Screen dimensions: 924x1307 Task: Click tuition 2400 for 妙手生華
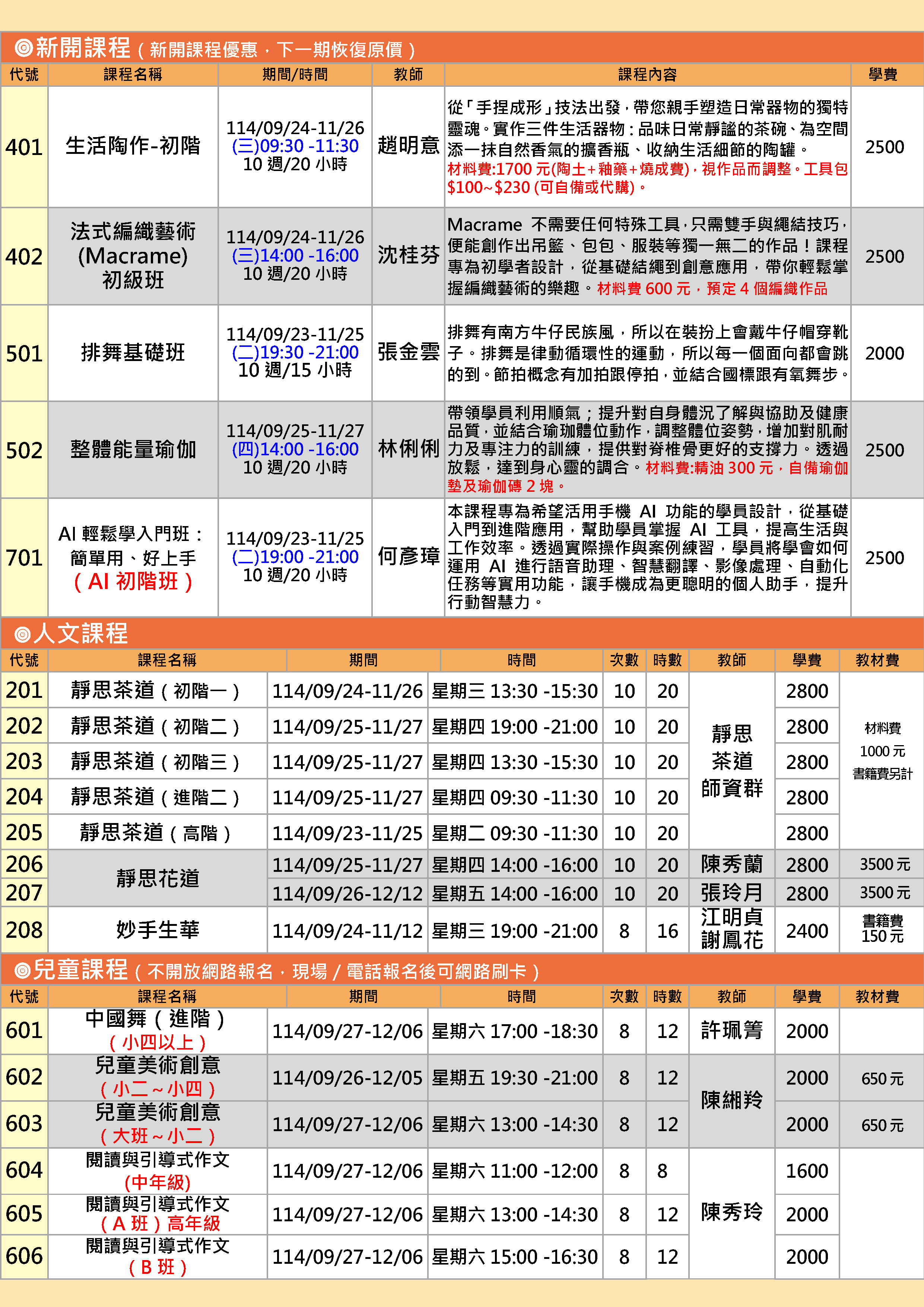click(807, 931)
